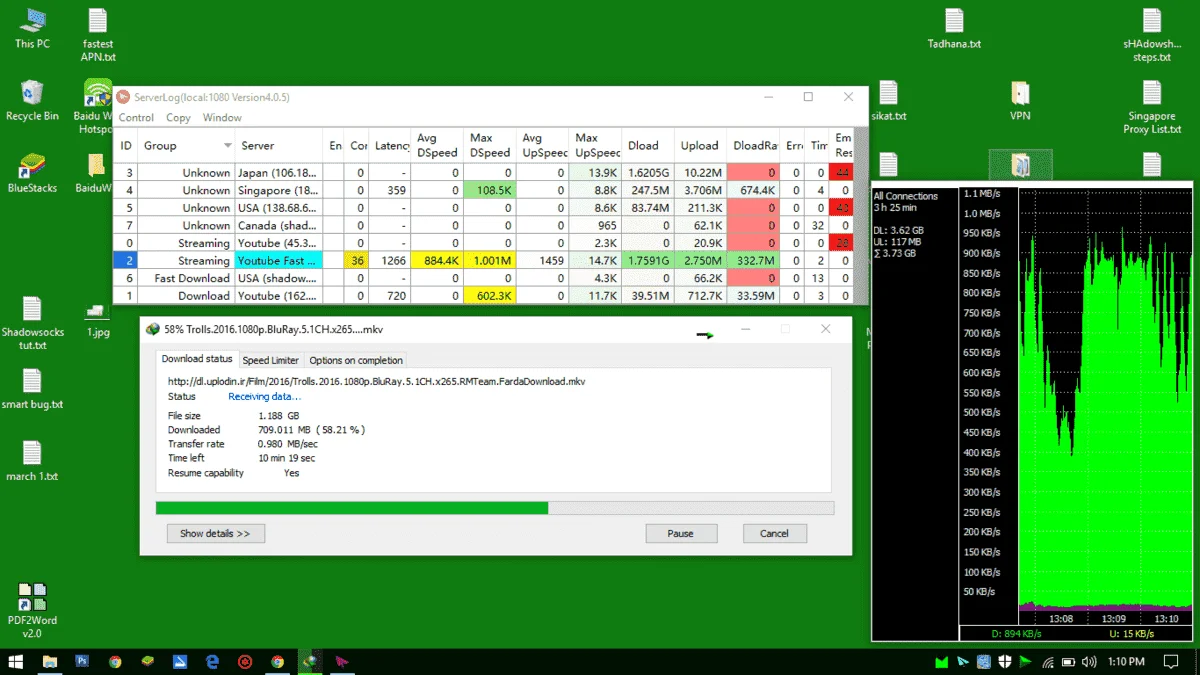This screenshot has width=1200, height=675.
Task: Click the 674.4K DloadRaw cell
Action: [753, 190]
